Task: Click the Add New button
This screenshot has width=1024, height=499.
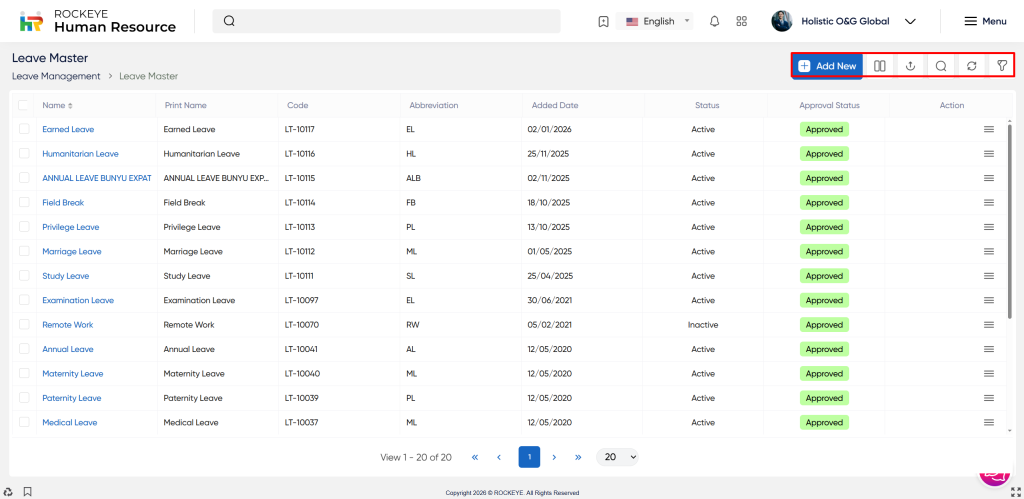Action: (x=827, y=66)
